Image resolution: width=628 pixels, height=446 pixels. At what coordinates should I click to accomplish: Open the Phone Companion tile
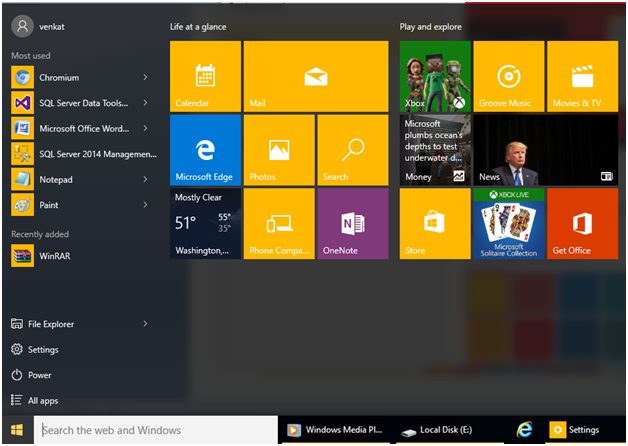tap(279, 223)
